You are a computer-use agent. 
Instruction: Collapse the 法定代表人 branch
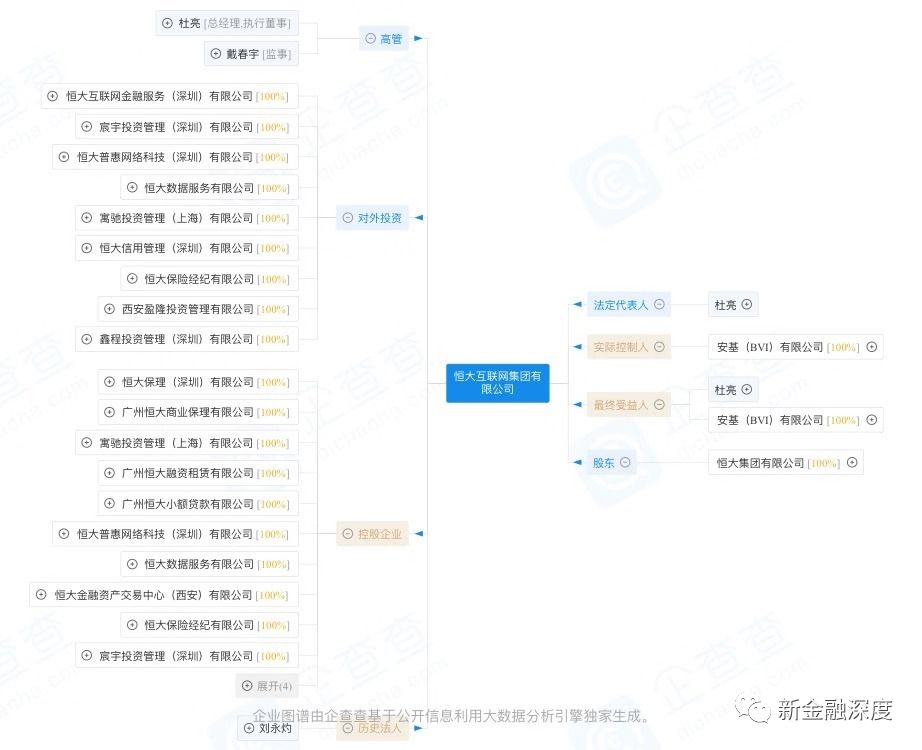pos(660,304)
